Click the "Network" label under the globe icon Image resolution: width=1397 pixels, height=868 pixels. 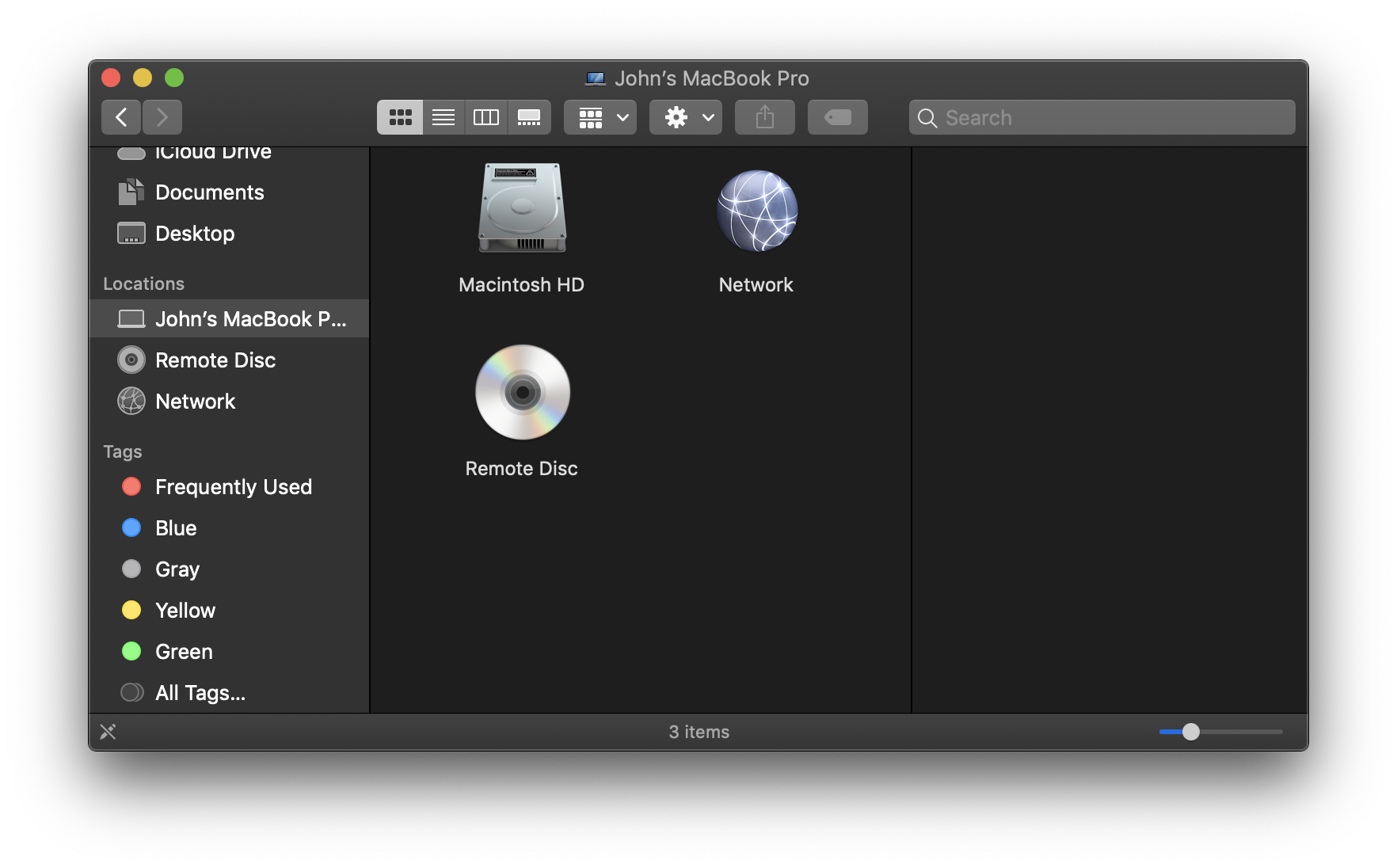(x=756, y=285)
